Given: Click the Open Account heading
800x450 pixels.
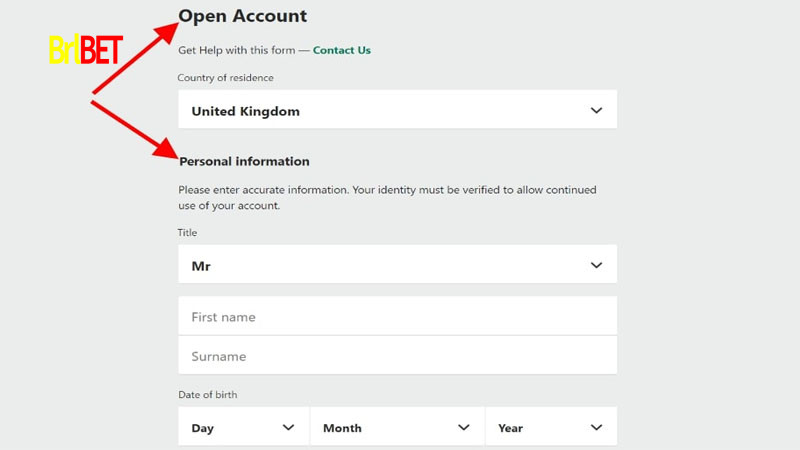Looking at the screenshot, I should [x=243, y=16].
